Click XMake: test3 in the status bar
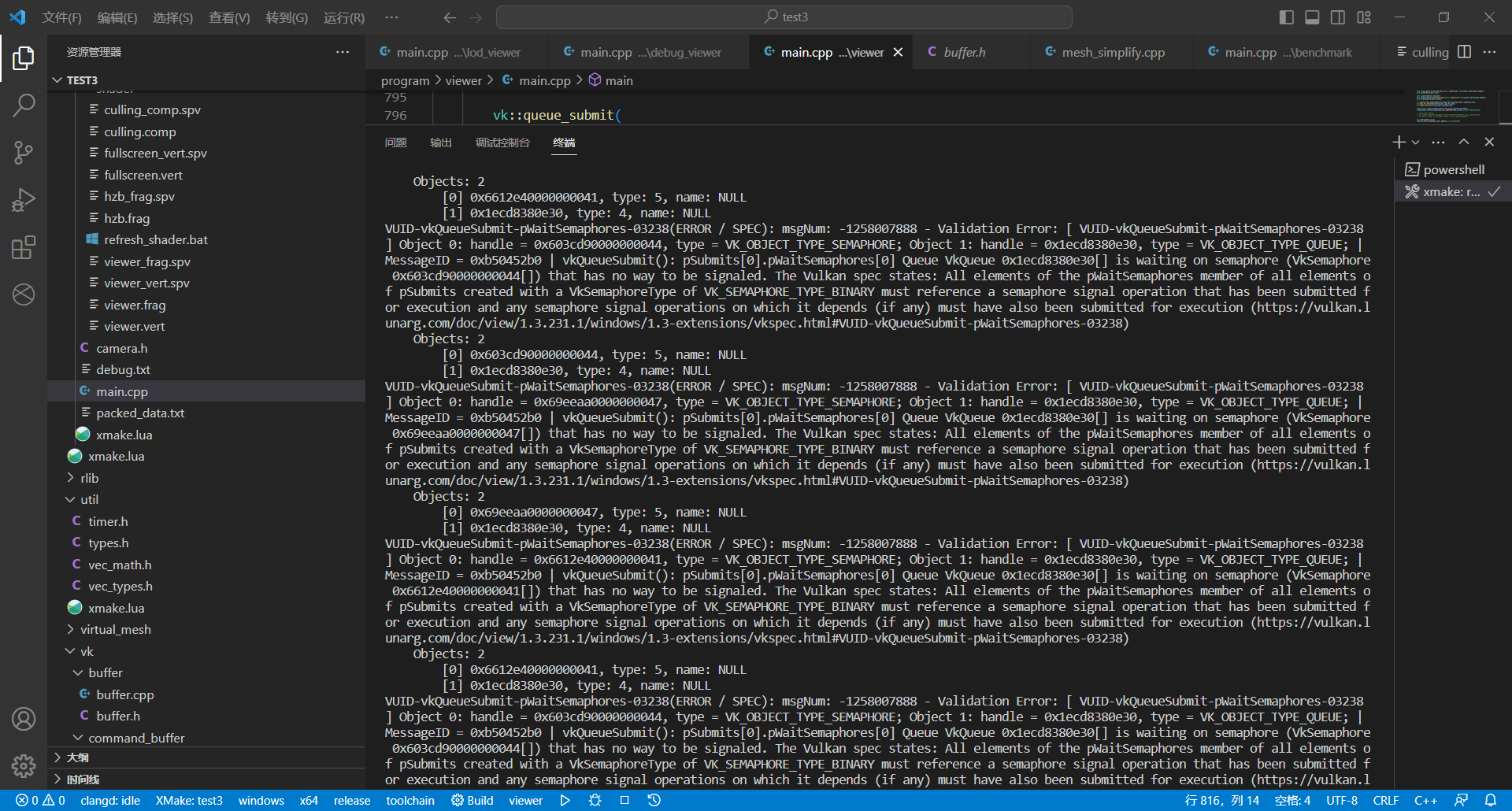 pos(189,800)
